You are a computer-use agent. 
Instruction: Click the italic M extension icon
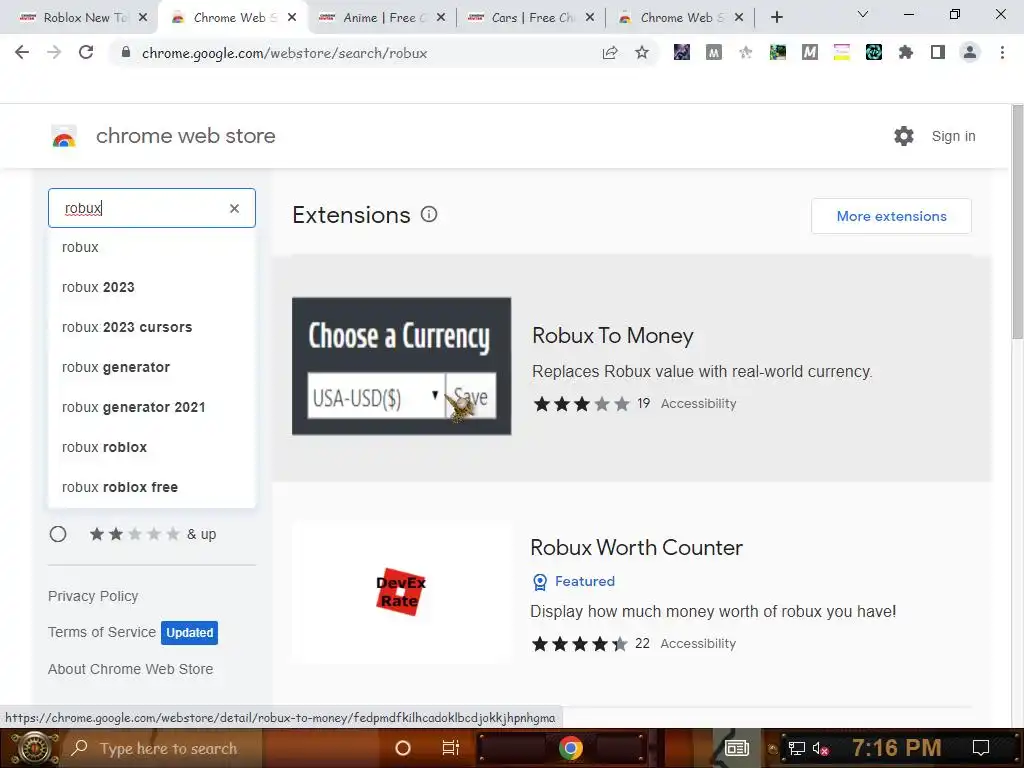(x=810, y=52)
